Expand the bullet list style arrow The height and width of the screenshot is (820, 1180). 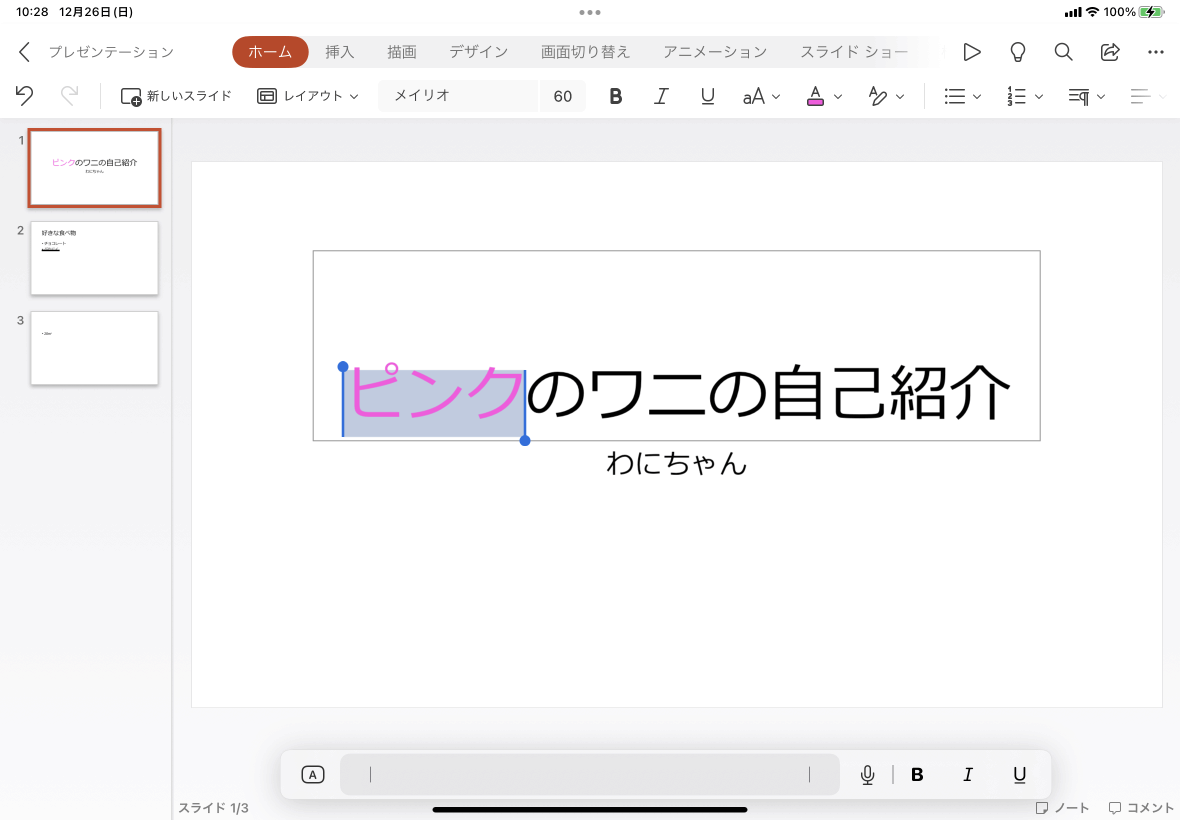[977, 97]
